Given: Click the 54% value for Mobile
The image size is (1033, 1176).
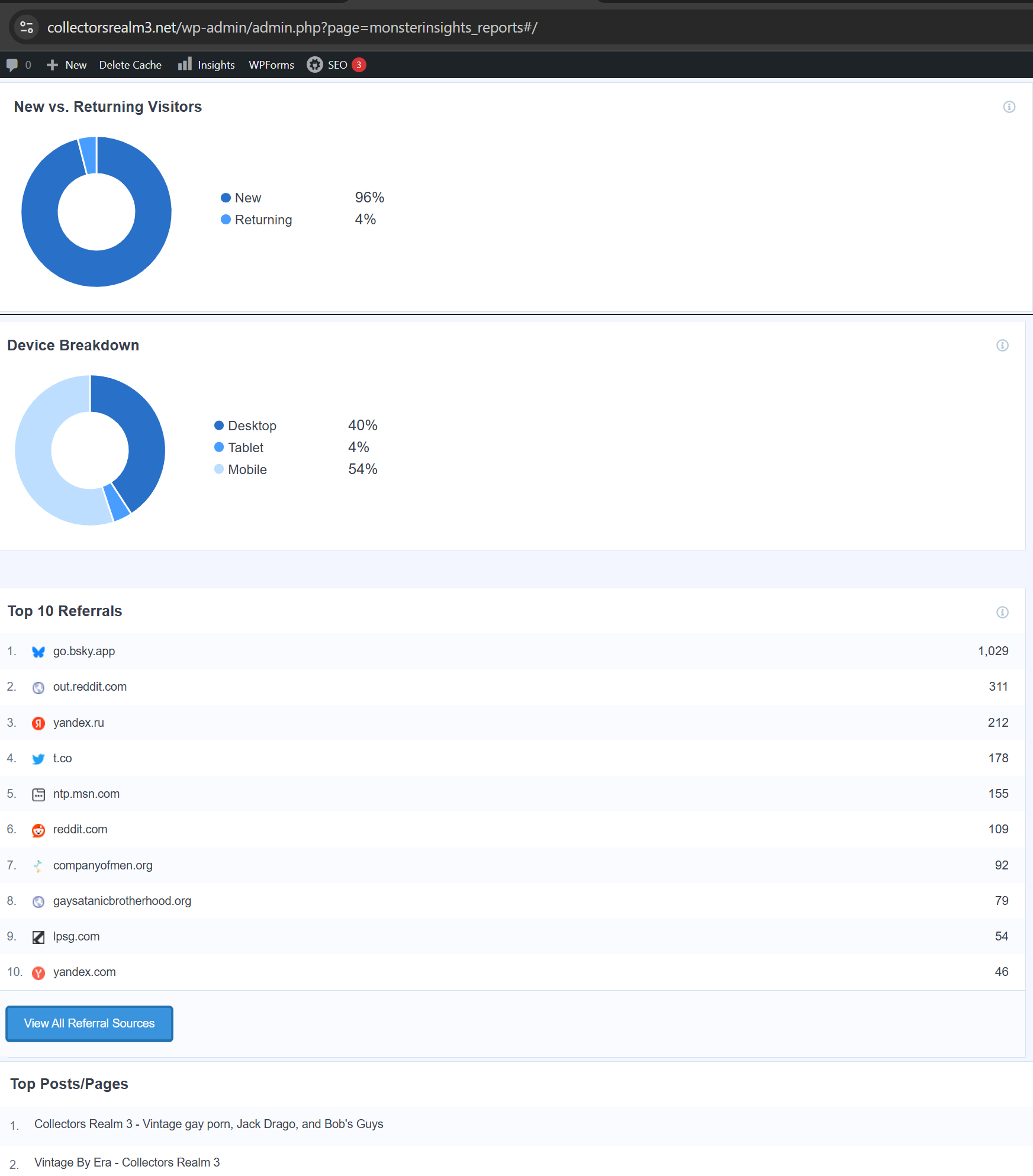Looking at the screenshot, I should point(362,469).
